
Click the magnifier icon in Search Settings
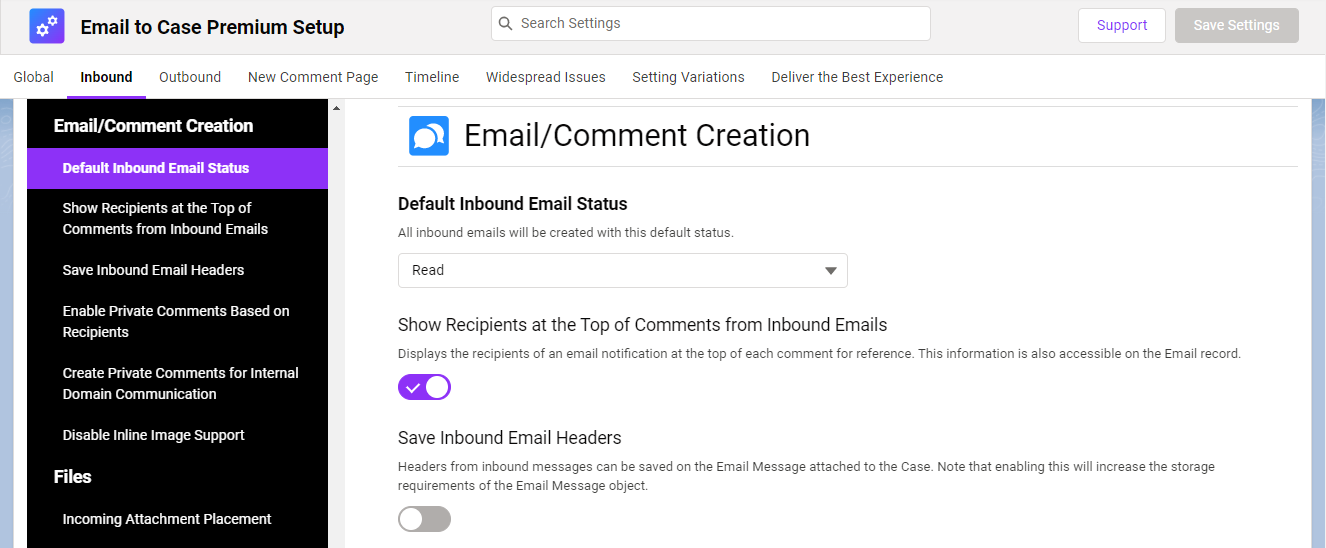pyautogui.click(x=506, y=23)
